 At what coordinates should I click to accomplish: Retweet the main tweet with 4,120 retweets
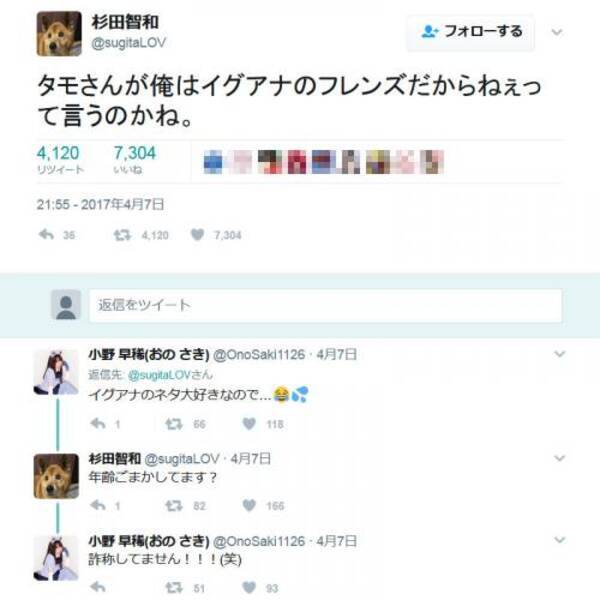click(122, 235)
